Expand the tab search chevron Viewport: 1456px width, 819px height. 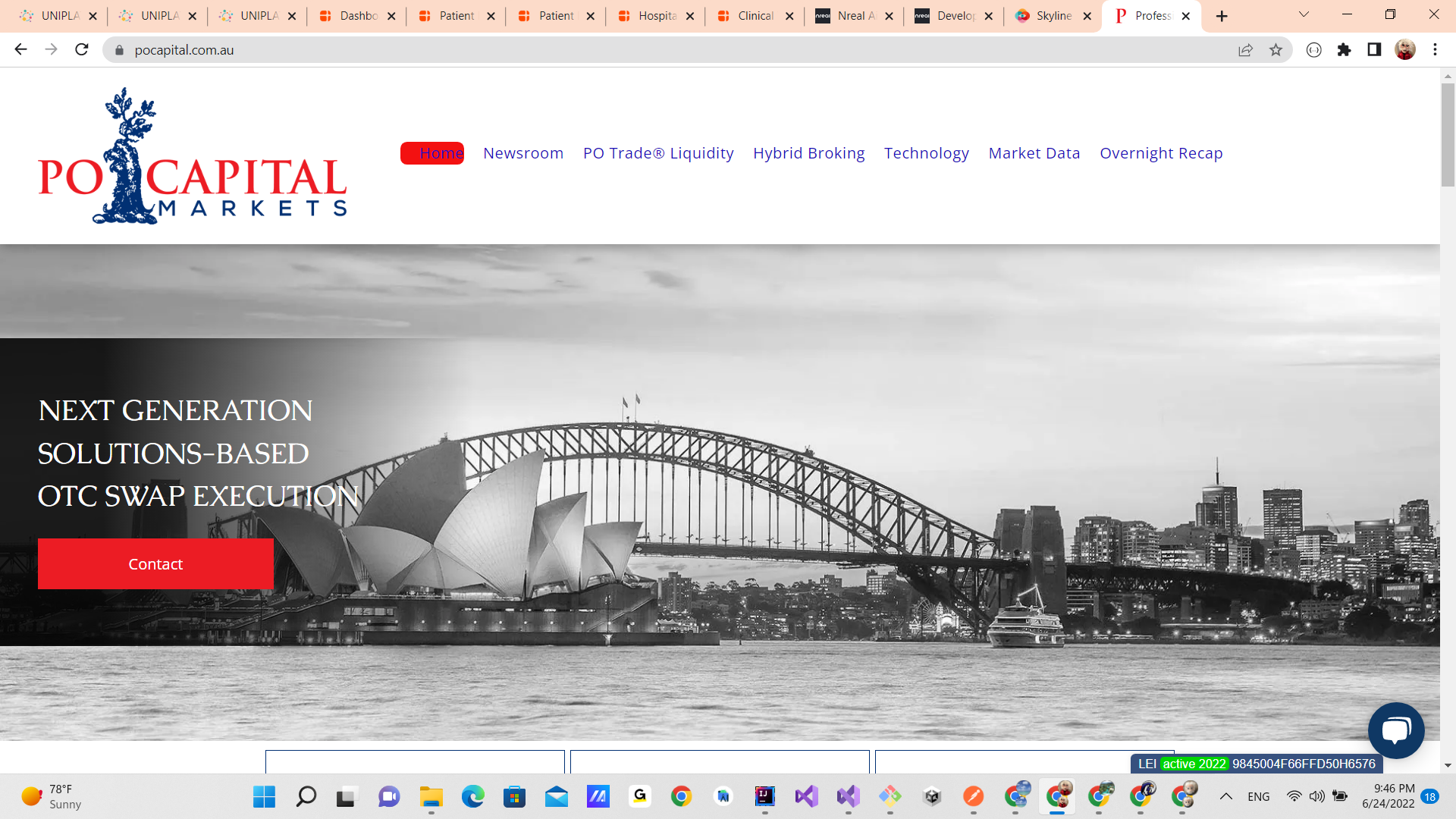[1304, 15]
